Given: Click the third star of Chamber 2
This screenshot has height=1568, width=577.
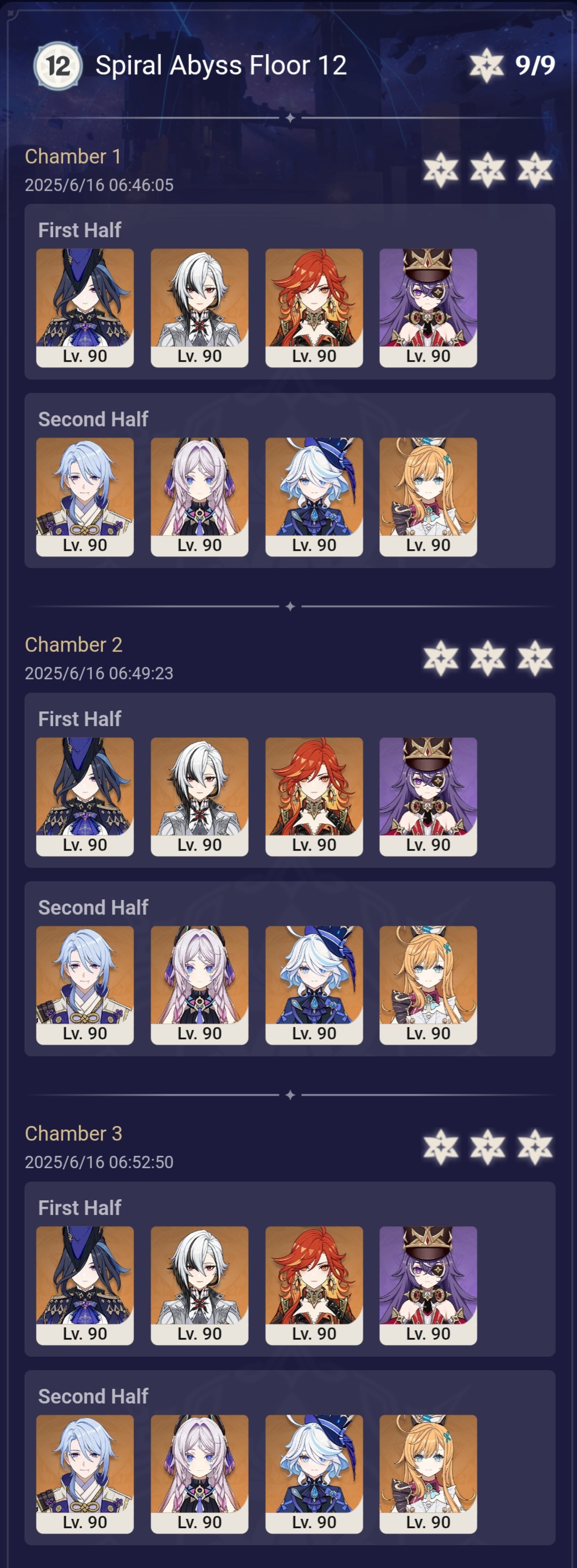Looking at the screenshot, I should pyautogui.click(x=535, y=658).
